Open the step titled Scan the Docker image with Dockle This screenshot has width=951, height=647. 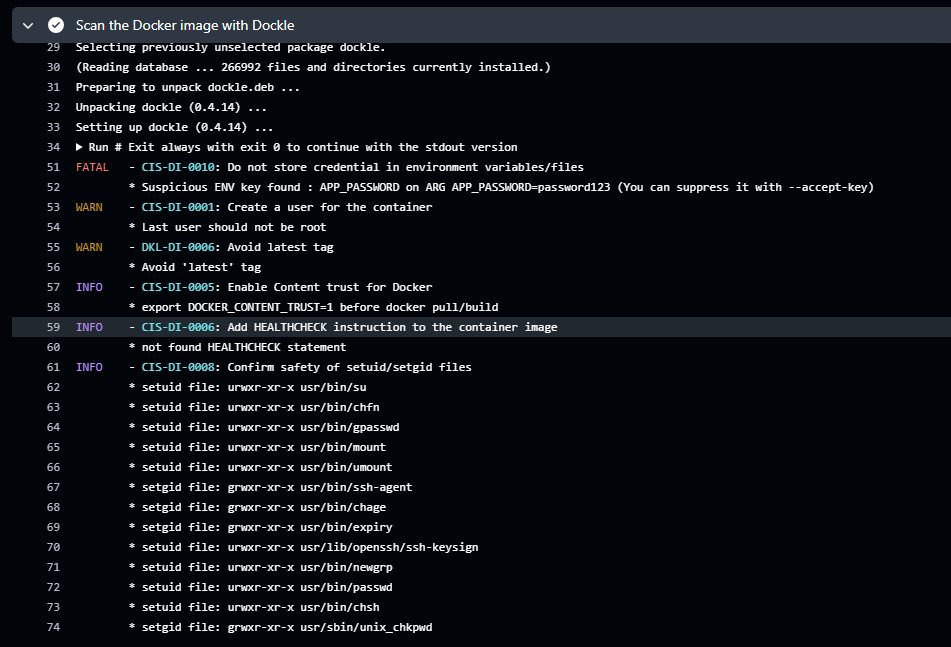point(185,25)
